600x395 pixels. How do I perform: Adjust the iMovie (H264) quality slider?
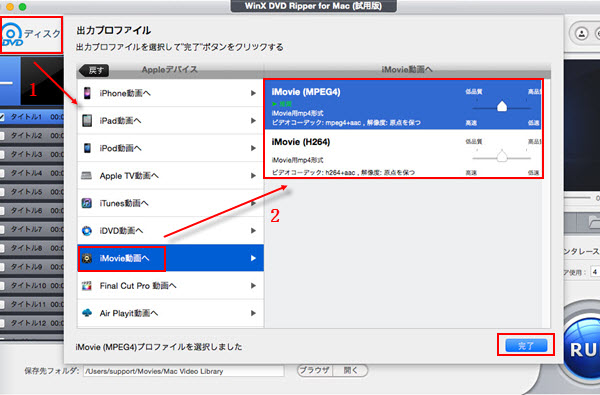point(502,156)
